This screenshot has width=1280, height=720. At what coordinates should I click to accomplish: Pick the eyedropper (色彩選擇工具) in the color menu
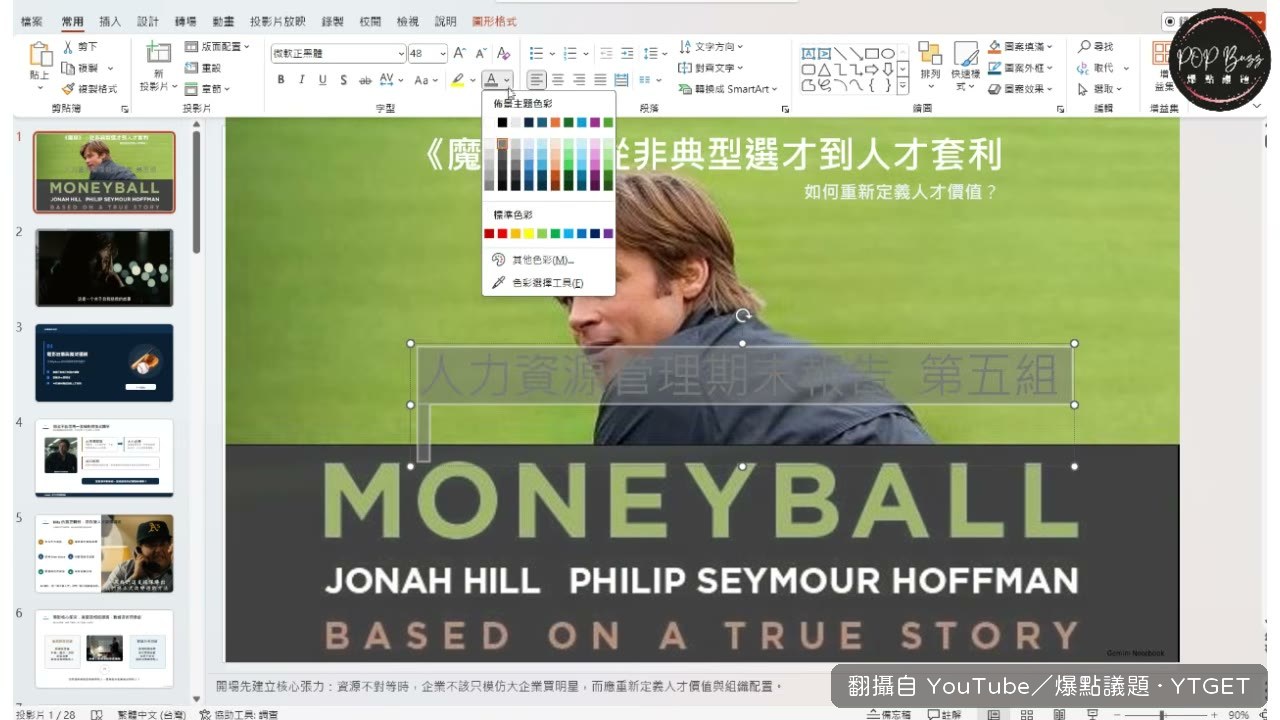pos(498,283)
